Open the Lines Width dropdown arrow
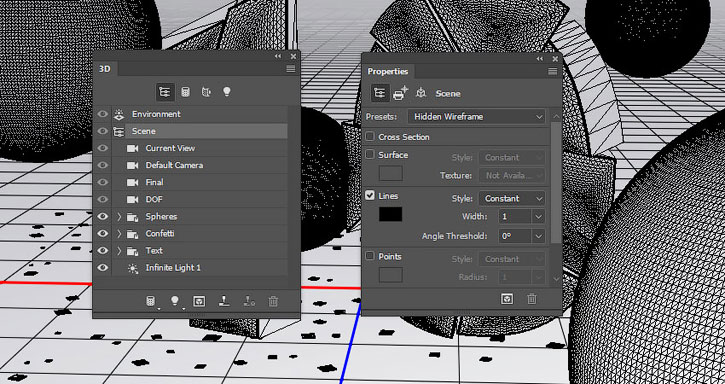The image size is (725, 384). point(539,217)
